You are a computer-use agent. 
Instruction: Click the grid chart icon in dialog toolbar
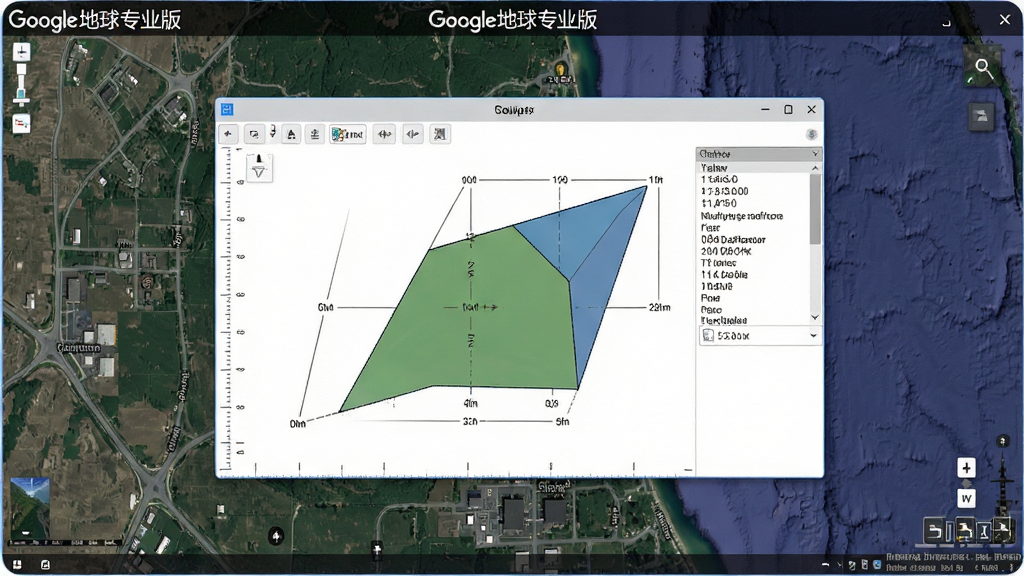click(x=440, y=135)
